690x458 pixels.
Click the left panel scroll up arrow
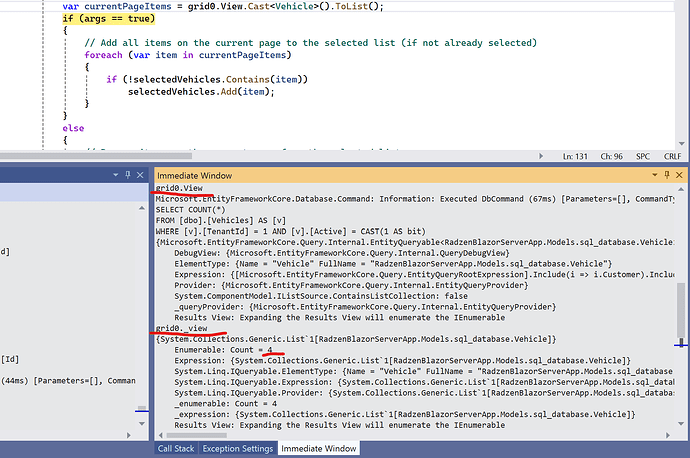pos(142,208)
